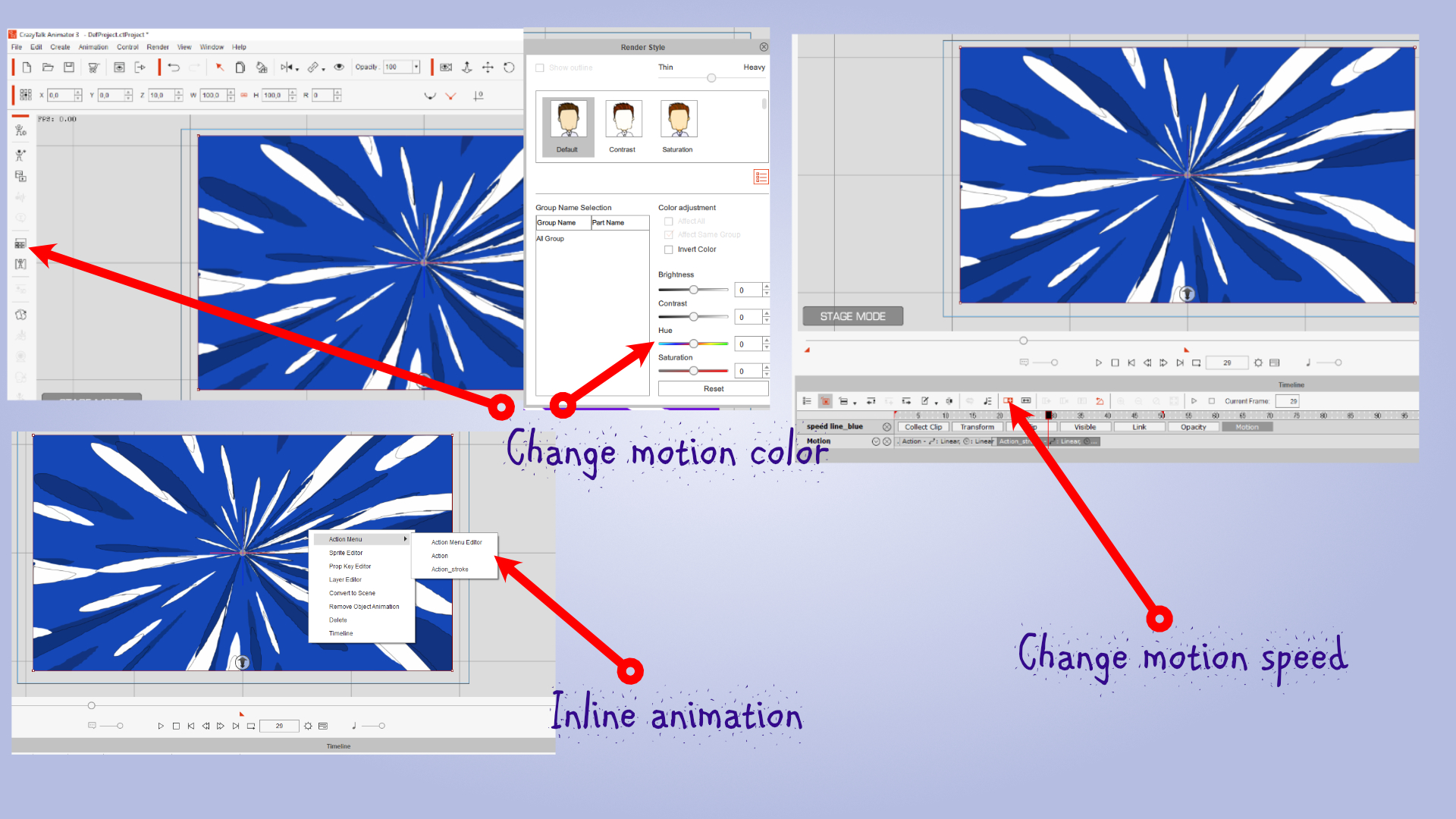Click the close X on speed line_blue track
This screenshot has width=1456, height=819.
click(x=886, y=427)
